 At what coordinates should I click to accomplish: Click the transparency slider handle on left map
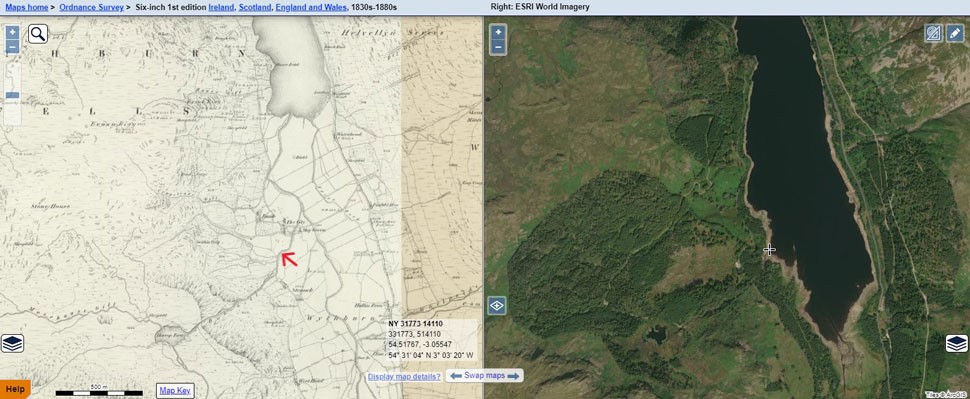pos(12,95)
